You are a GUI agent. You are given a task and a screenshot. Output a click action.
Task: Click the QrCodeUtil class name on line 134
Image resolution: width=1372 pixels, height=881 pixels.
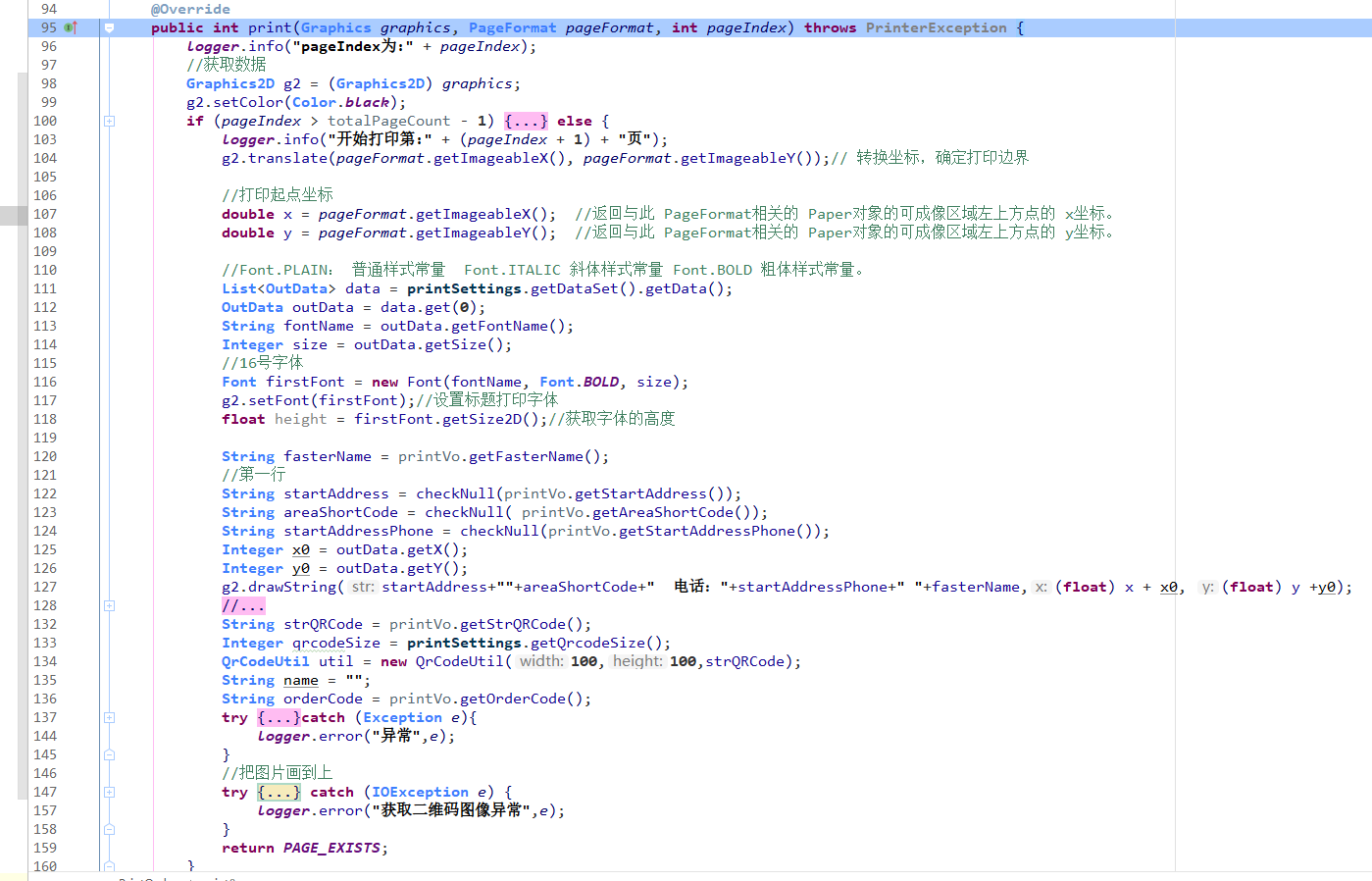point(264,661)
